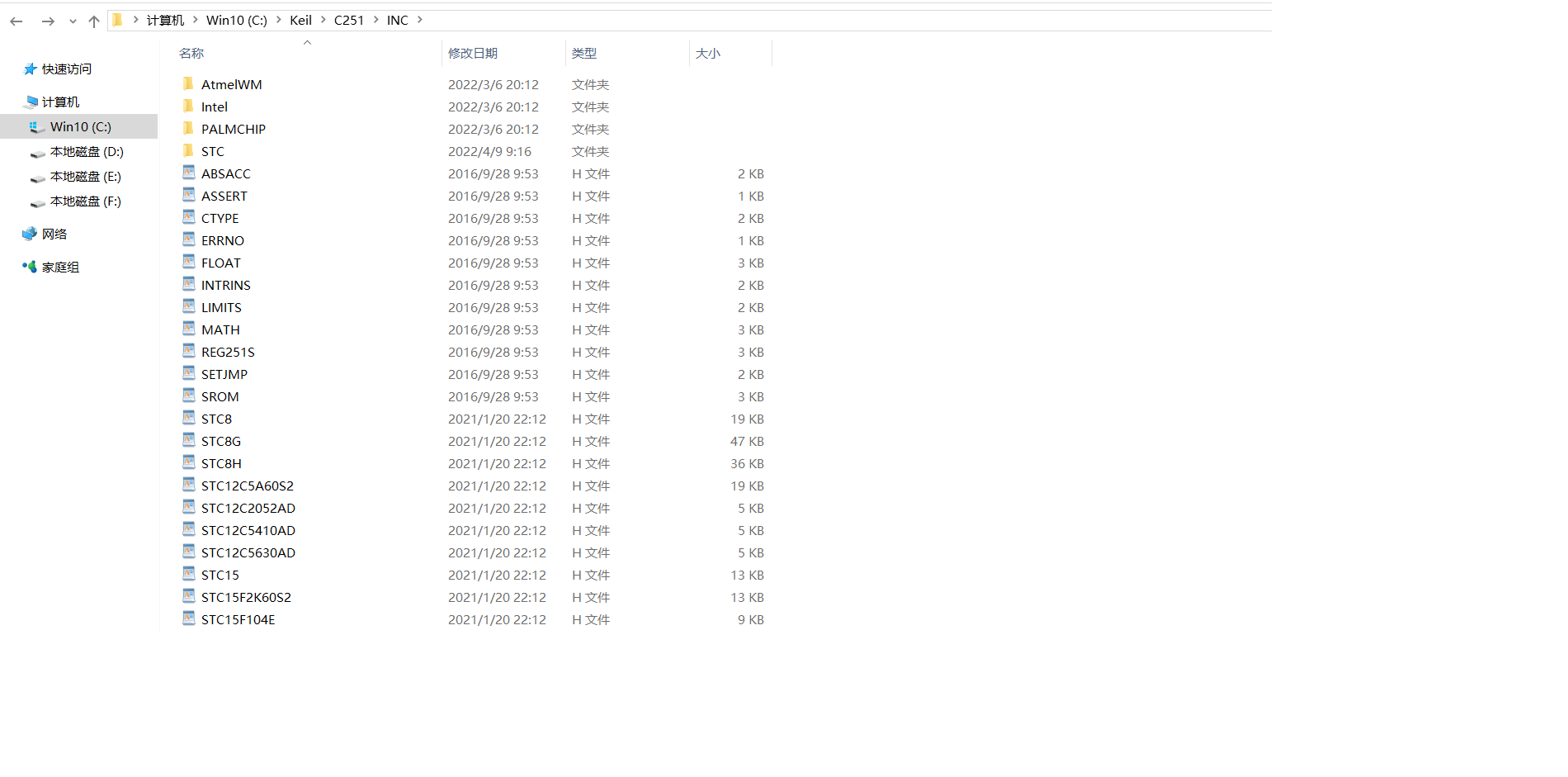Navigate to 计算机 in the breadcrumb

pos(165,20)
